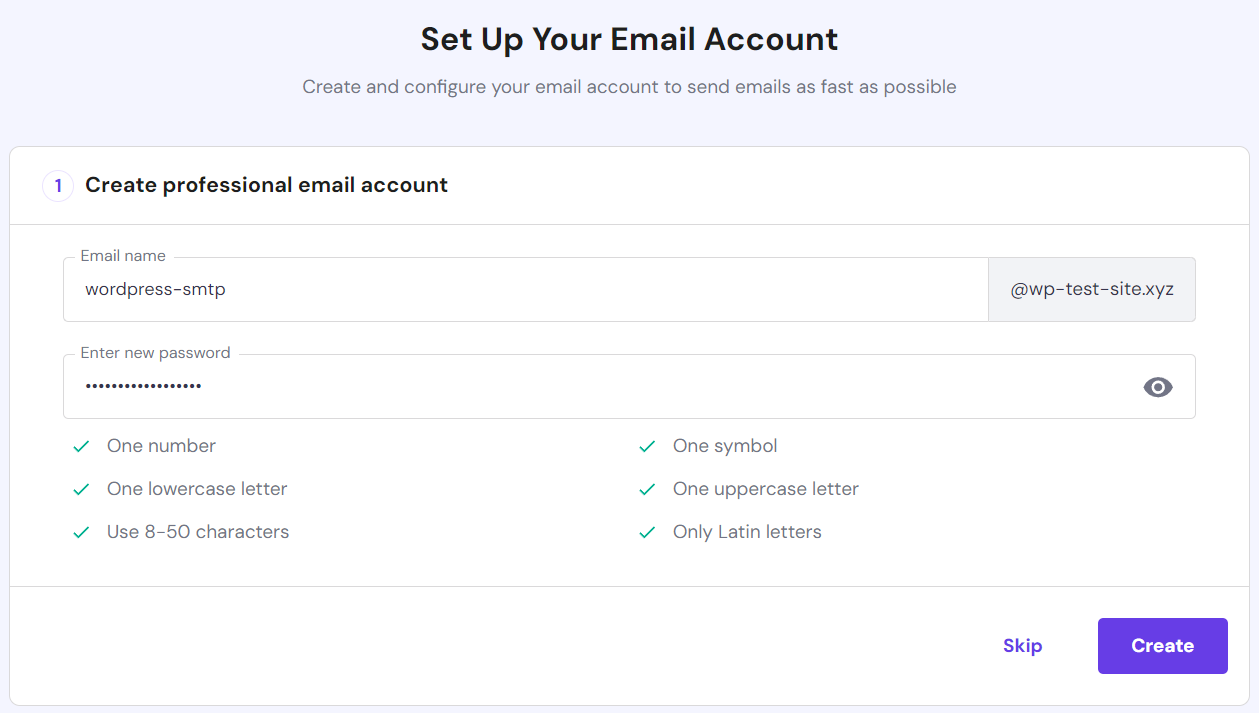
Task: Click the Skip link
Action: pyautogui.click(x=1022, y=645)
